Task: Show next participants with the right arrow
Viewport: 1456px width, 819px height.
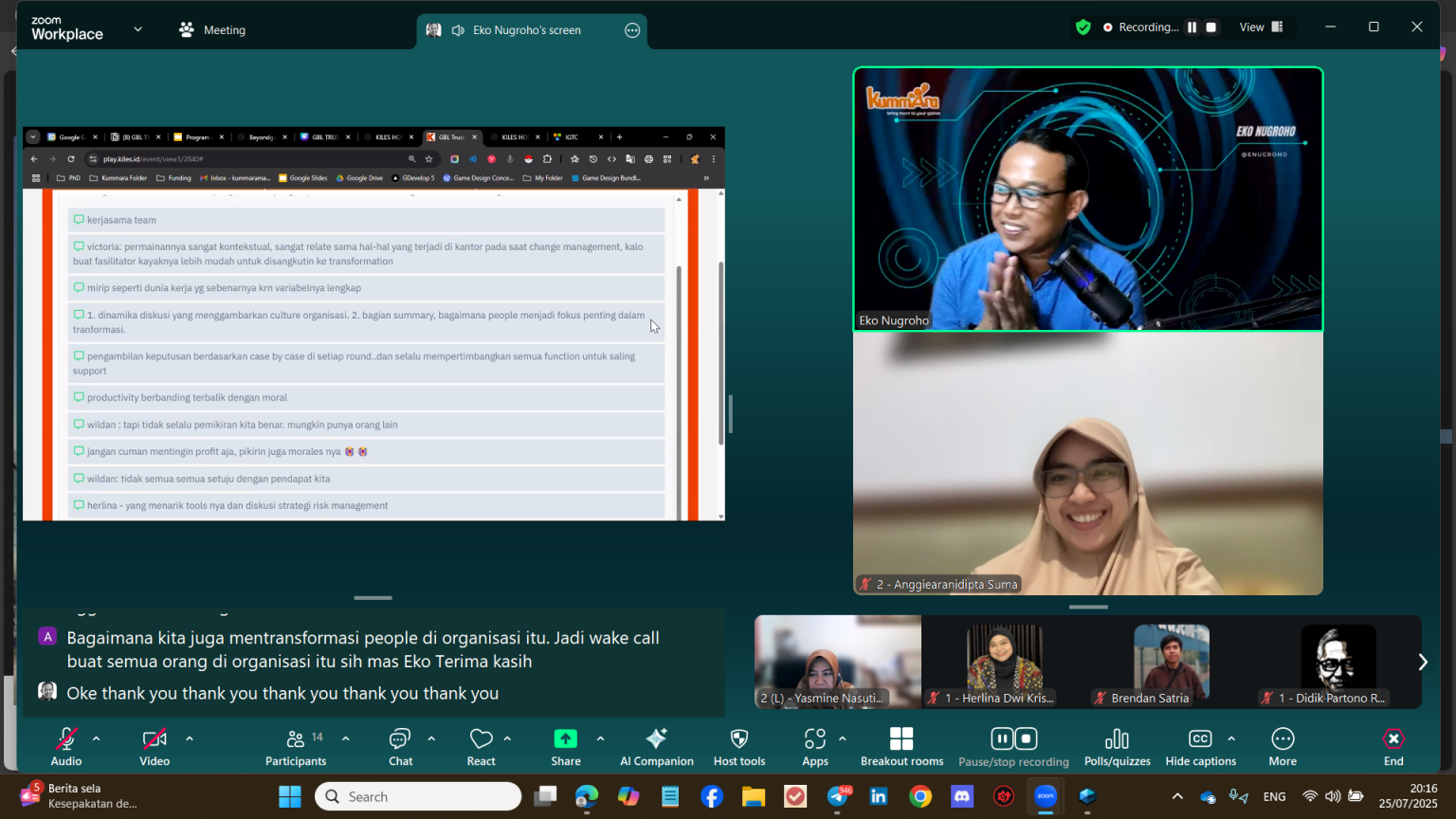Action: (1422, 662)
